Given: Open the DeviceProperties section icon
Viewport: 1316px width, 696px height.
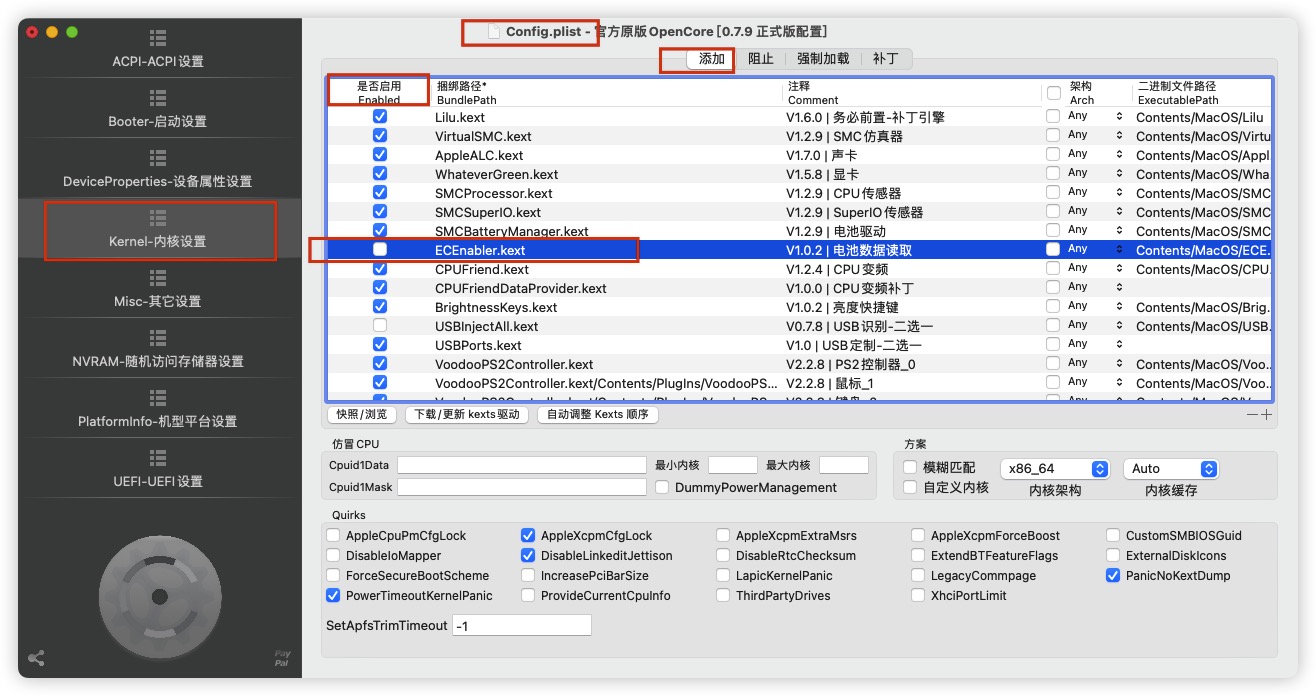Looking at the screenshot, I should click(x=158, y=158).
